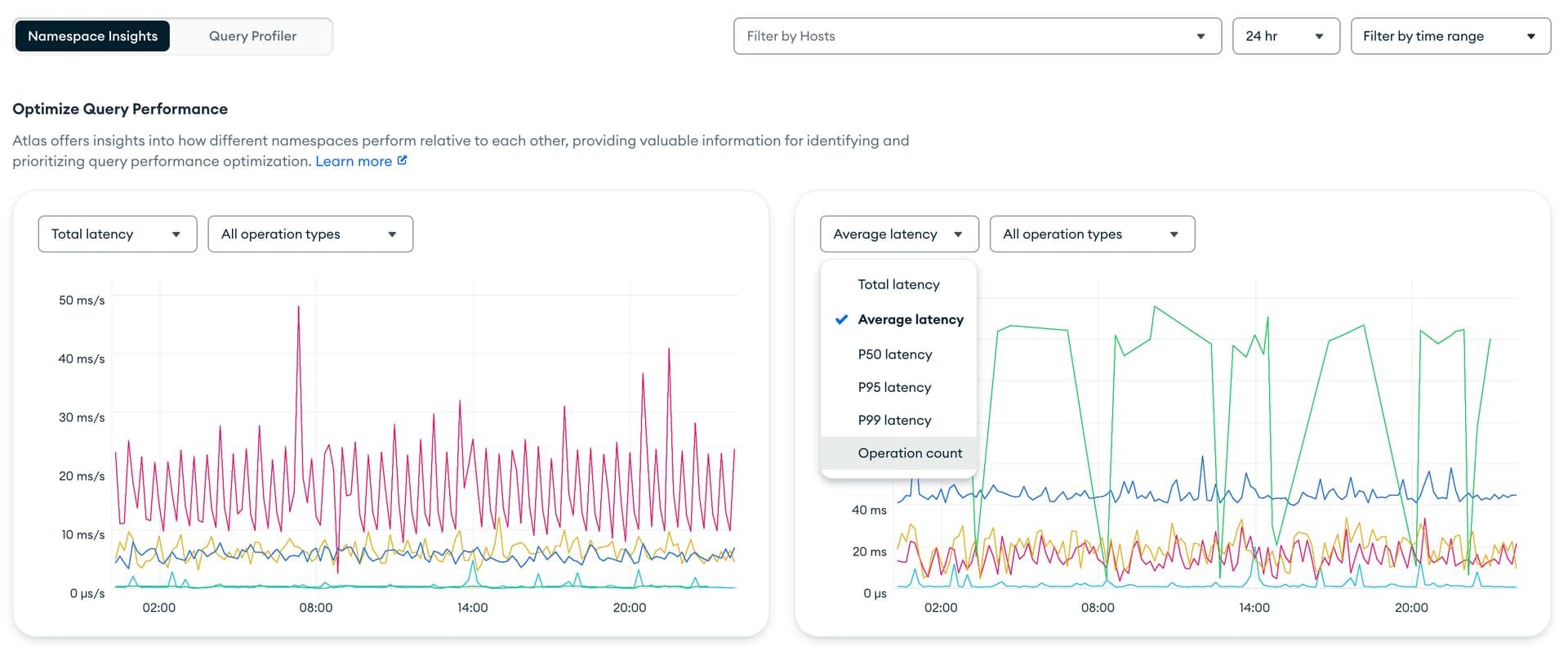The height and width of the screenshot is (651, 1568).
Task: Click the tallest red spike in left chart
Action: coord(298,309)
